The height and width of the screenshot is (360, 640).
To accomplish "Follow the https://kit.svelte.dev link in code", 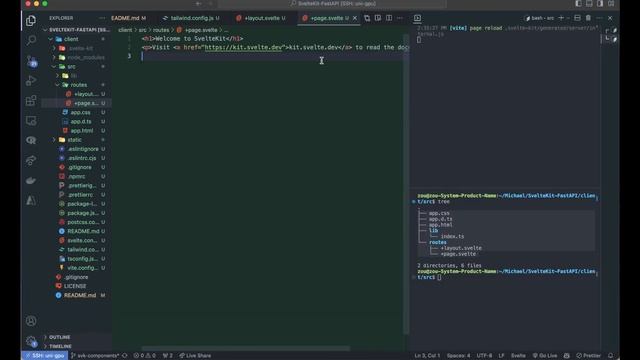I will point(244,47).
